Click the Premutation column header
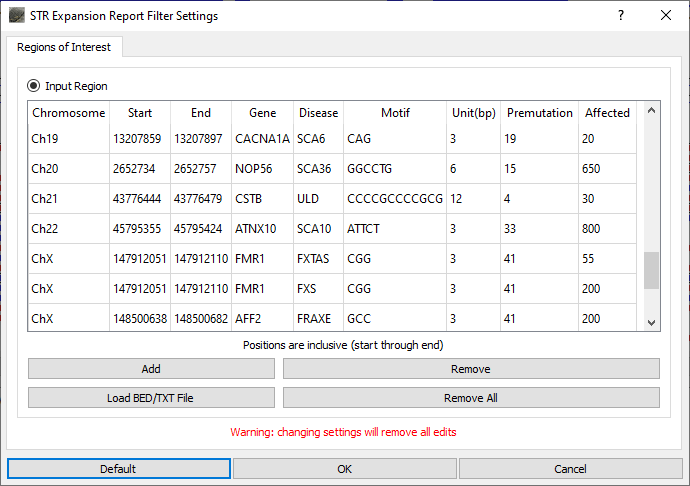This screenshot has width=690, height=486. [540, 113]
